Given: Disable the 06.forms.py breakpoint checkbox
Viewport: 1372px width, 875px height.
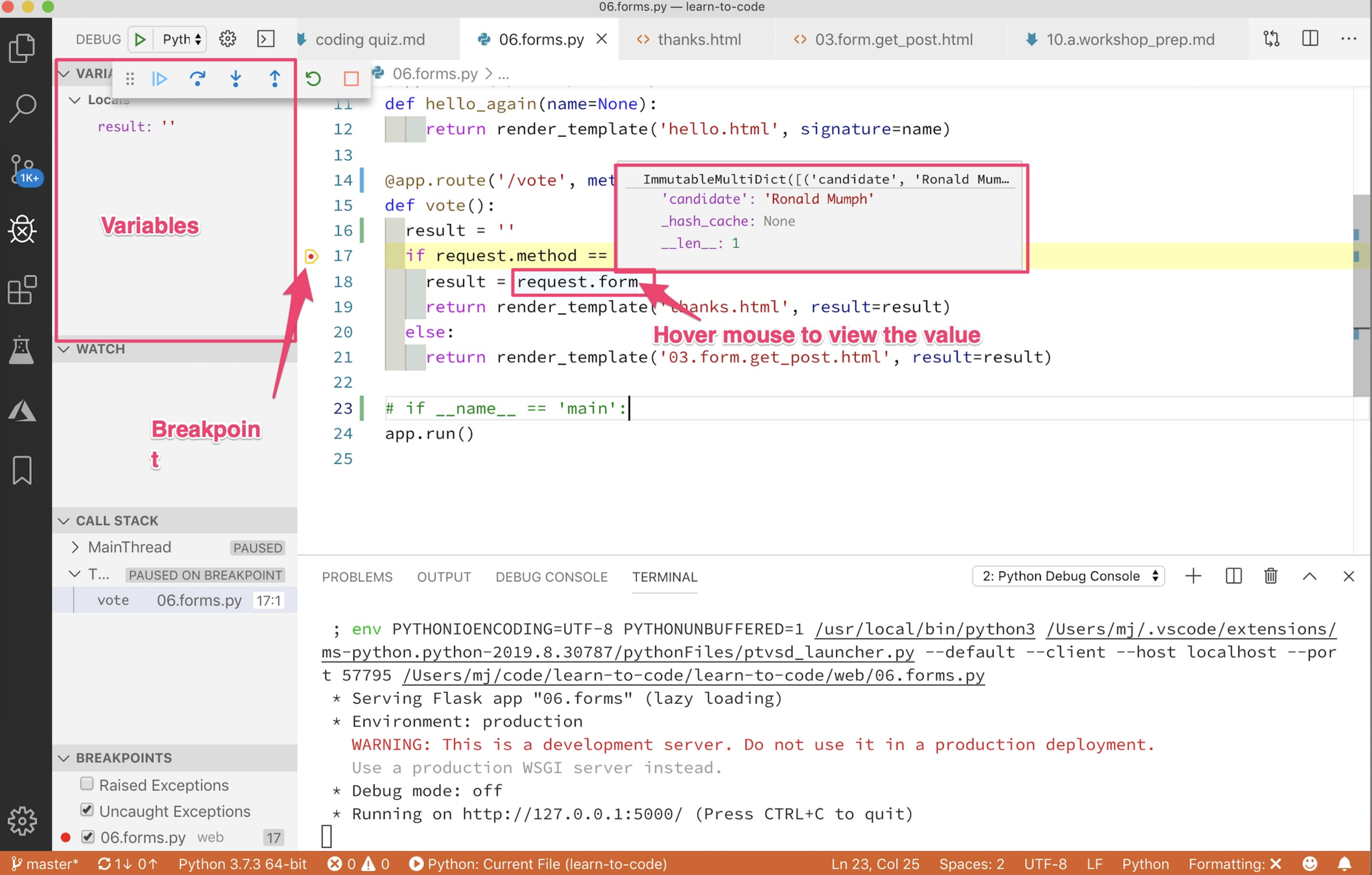Looking at the screenshot, I should pos(88,837).
